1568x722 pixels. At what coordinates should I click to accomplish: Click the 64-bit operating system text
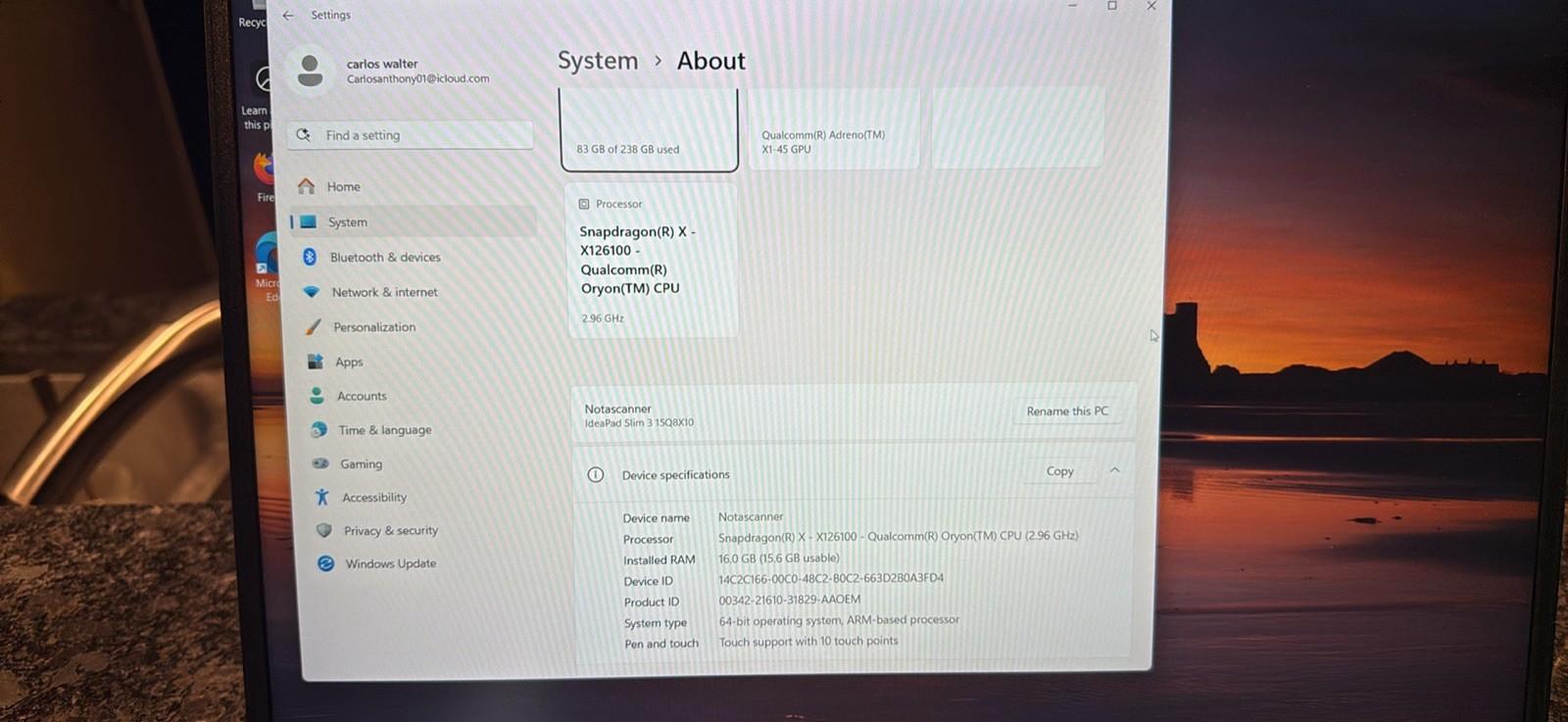click(839, 620)
